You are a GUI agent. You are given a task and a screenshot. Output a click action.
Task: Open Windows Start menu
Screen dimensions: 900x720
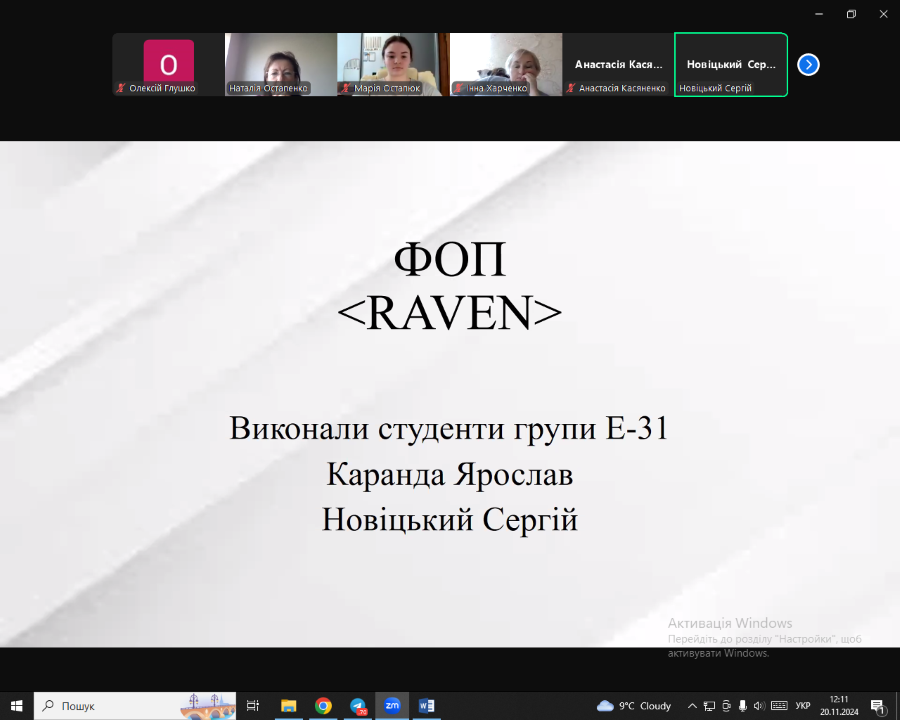point(16,706)
